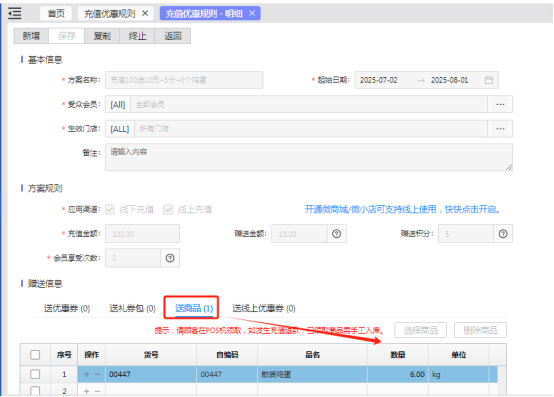Click the 保存 toolbar button
Image resolution: width=554 pixels, height=397 pixels.
point(66,36)
